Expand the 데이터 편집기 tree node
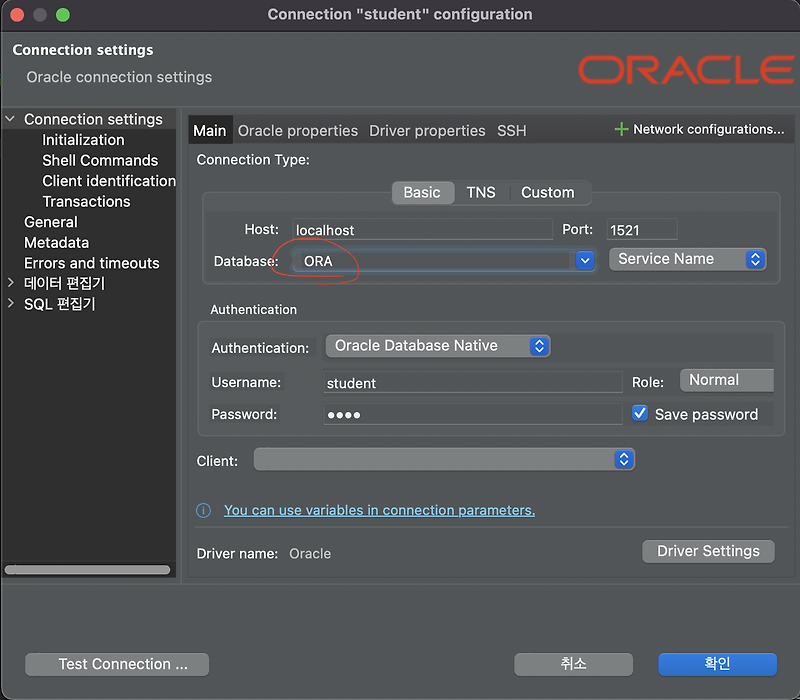 [11, 283]
